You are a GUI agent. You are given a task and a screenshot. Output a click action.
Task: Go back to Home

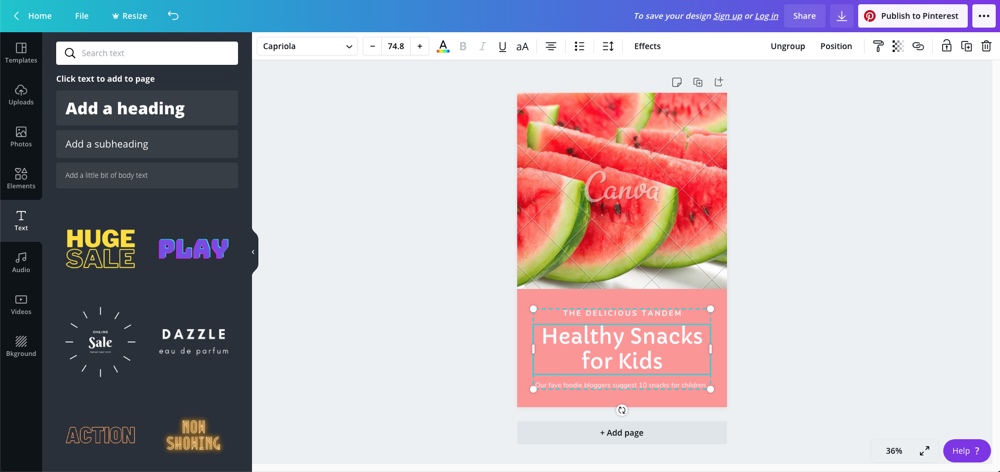point(33,16)
